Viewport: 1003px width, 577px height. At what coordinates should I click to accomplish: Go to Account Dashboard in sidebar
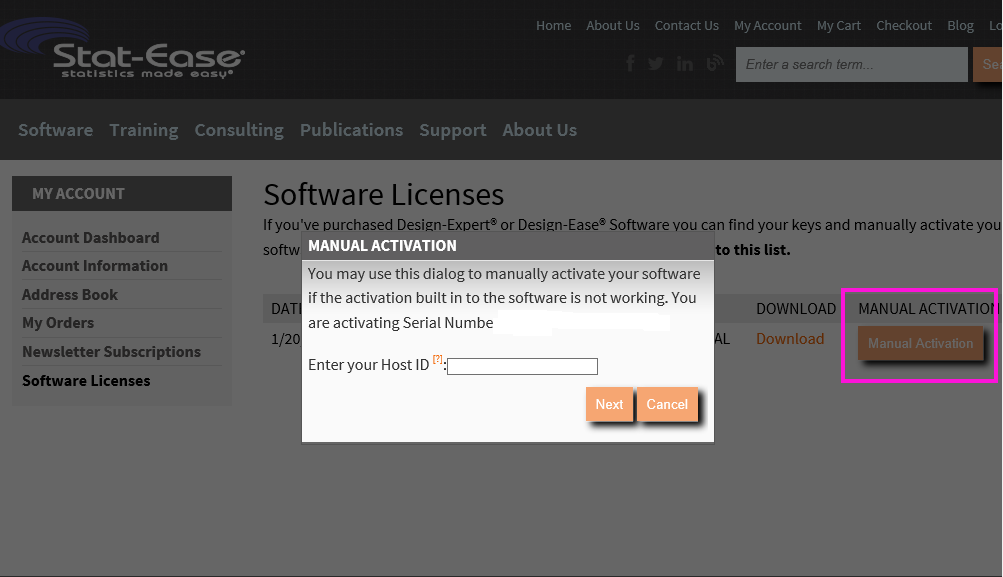pyautogui.click(x=91, y=237)
